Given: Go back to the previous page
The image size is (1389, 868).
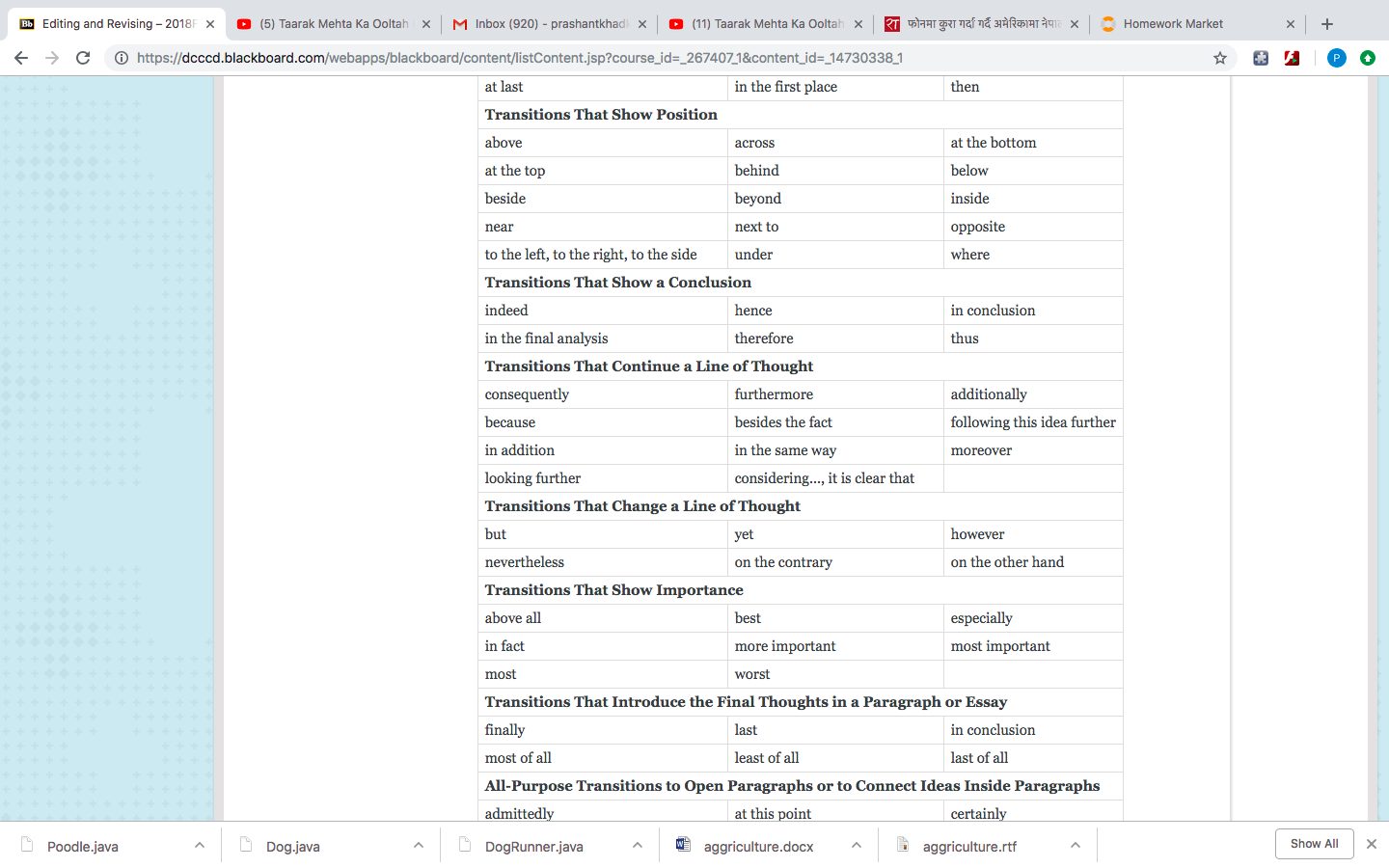Looking at the screenshot, I should click(x=21, y=58).
